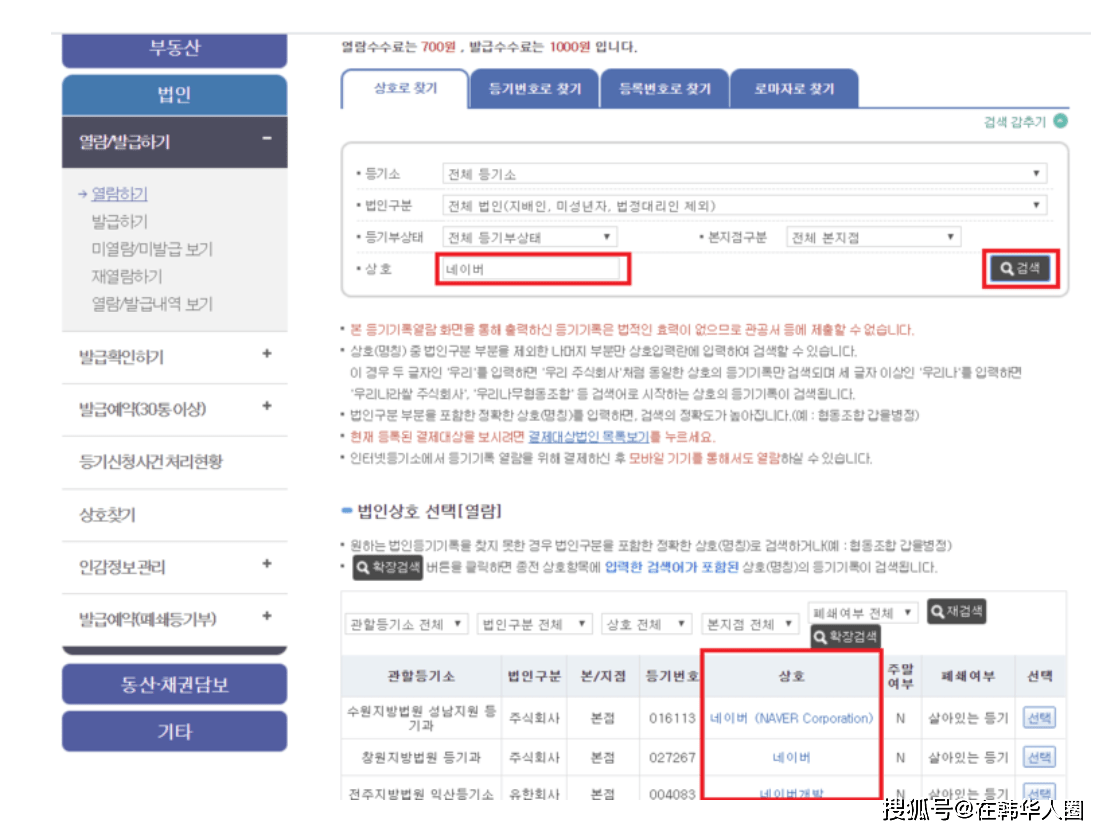Open the 결제대상법인 목록보기 link
The image size is (1109, 834).
click(x=588, y=436)
